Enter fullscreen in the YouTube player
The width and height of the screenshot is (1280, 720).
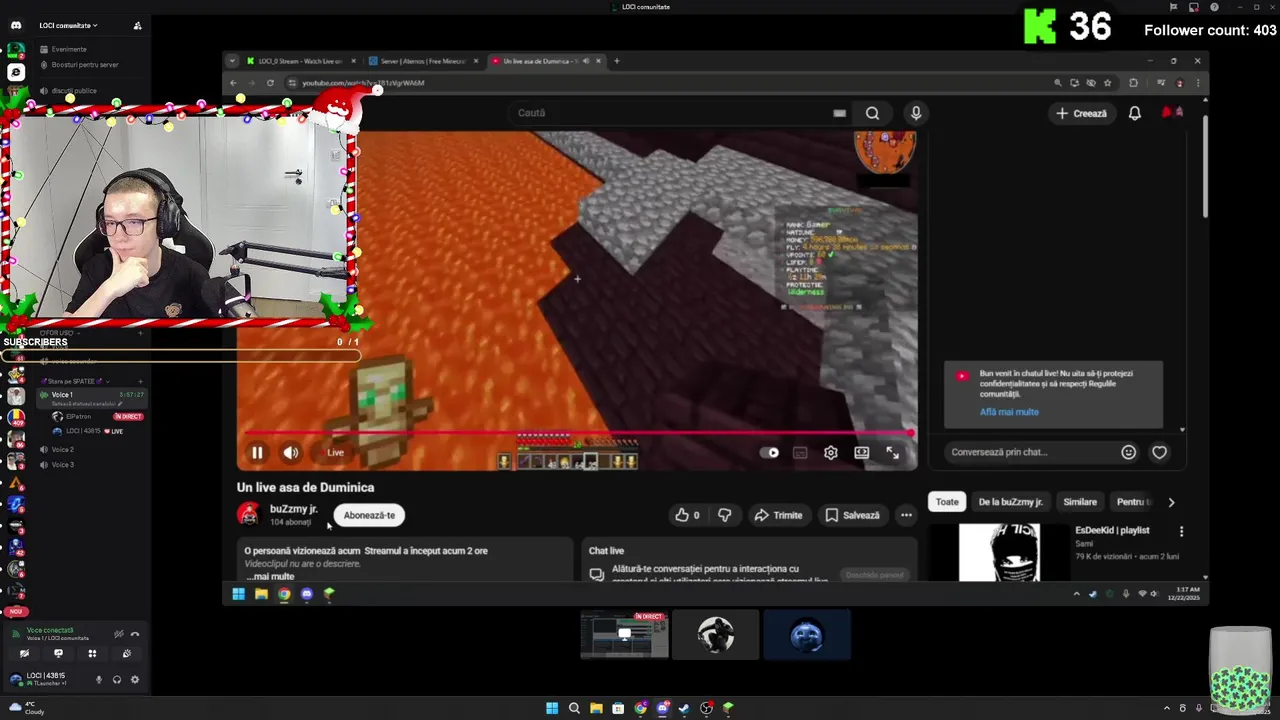click(892, 453)
